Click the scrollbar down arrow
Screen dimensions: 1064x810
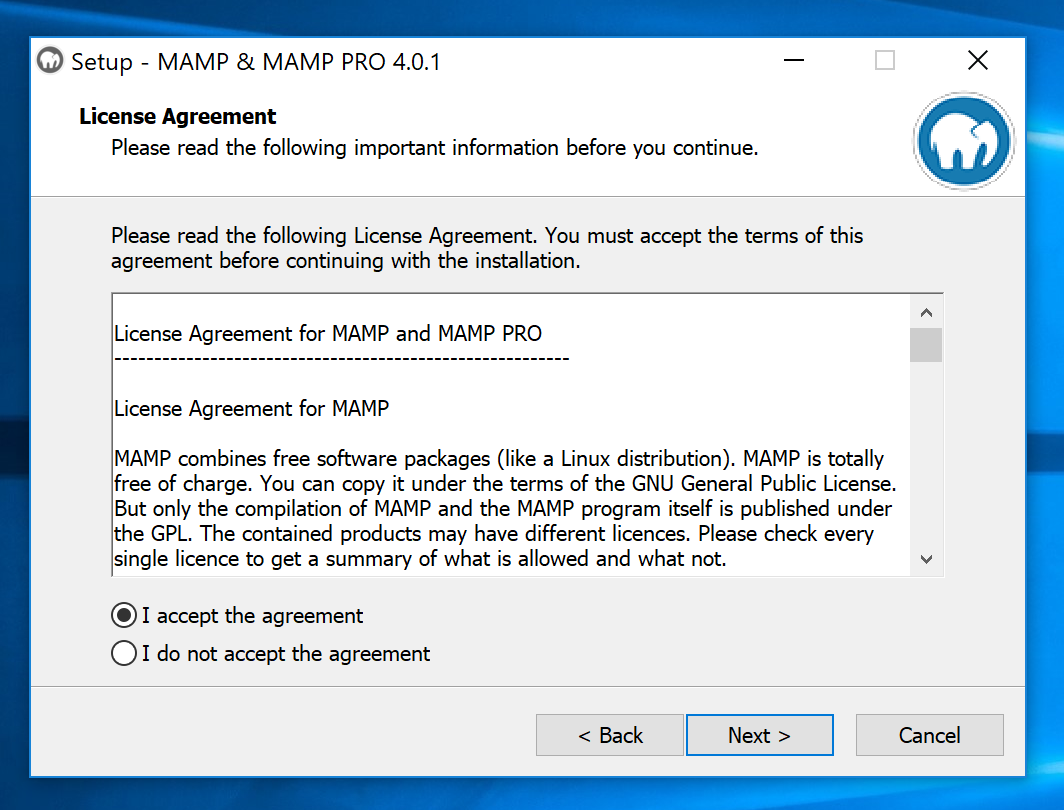(x=926, y=560)
